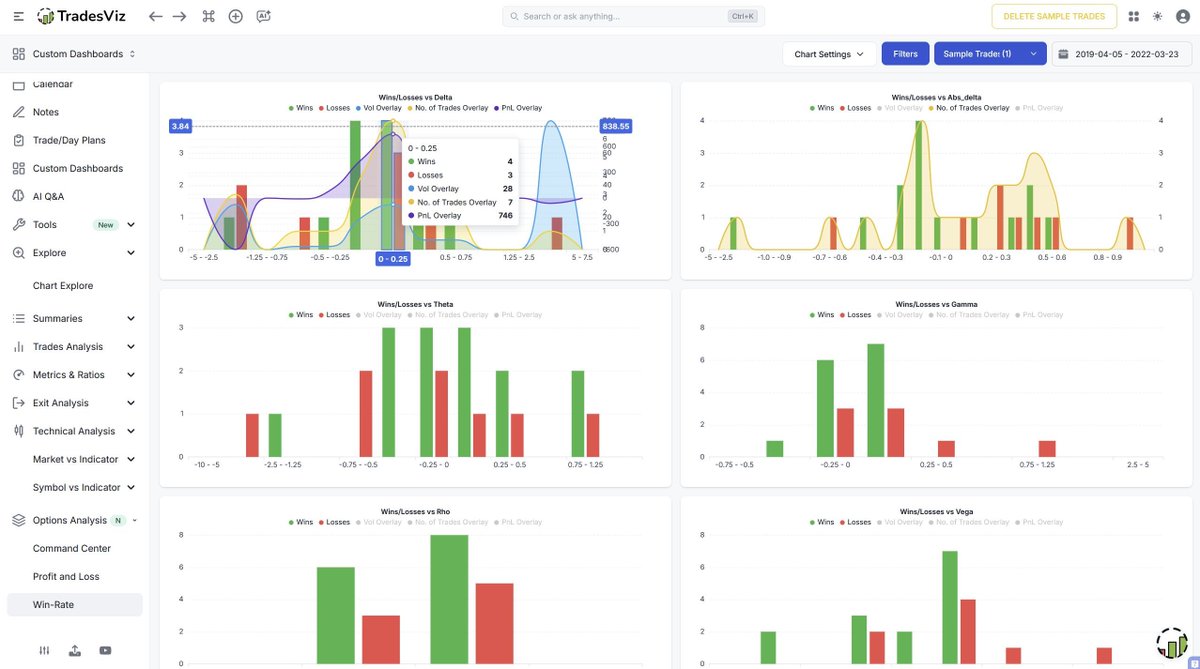Collapse sidebar with the hamburger menu icon
Viewport: 1200px width, 669px height.
(18, 16)
